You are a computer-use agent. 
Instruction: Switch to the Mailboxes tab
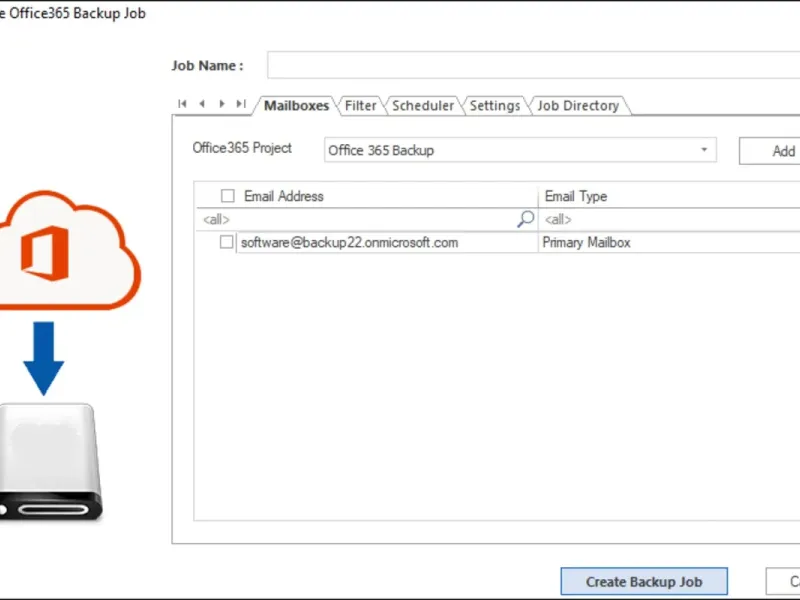[296, 106]
